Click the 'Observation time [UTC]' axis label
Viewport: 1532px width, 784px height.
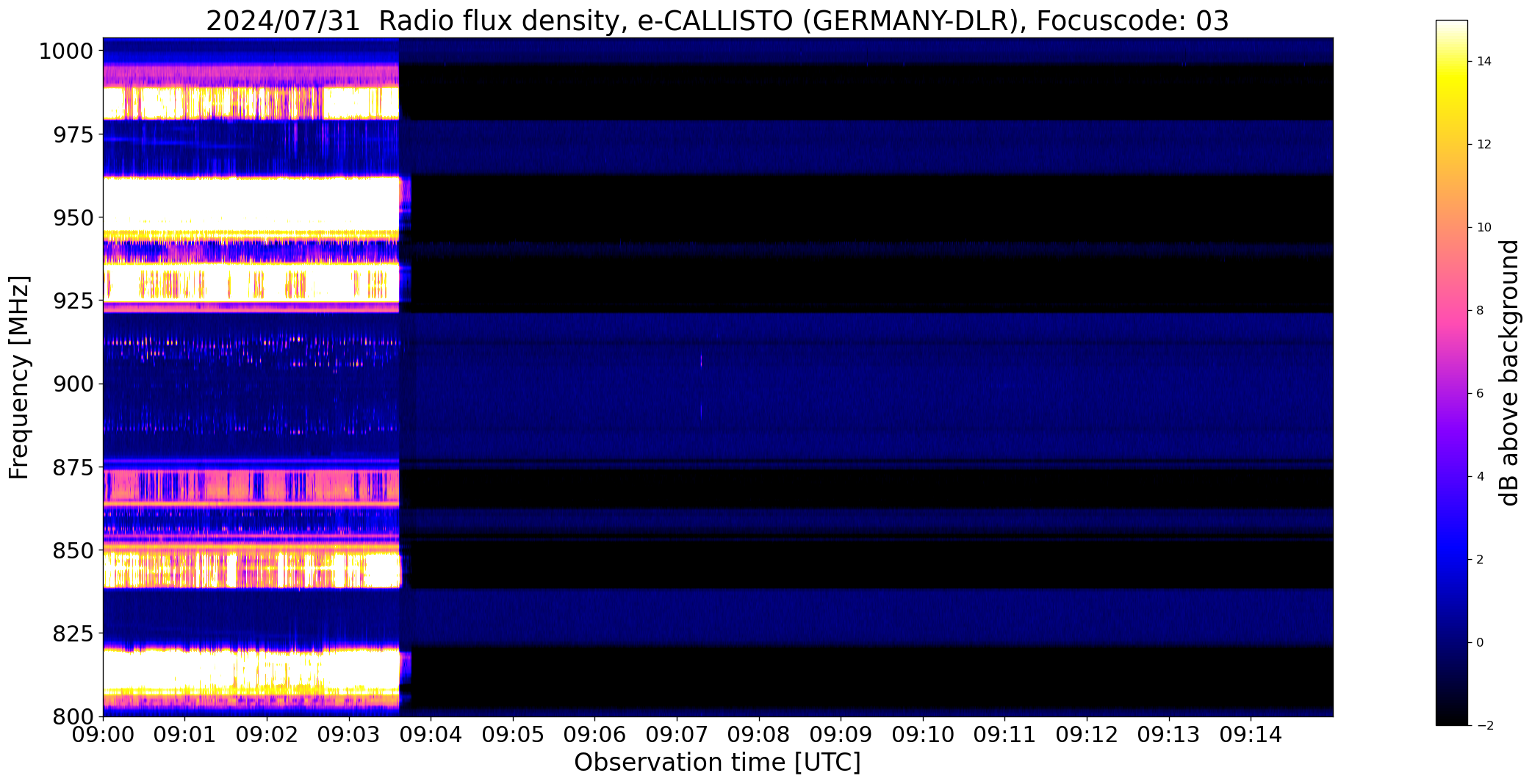tap(717, 763)
